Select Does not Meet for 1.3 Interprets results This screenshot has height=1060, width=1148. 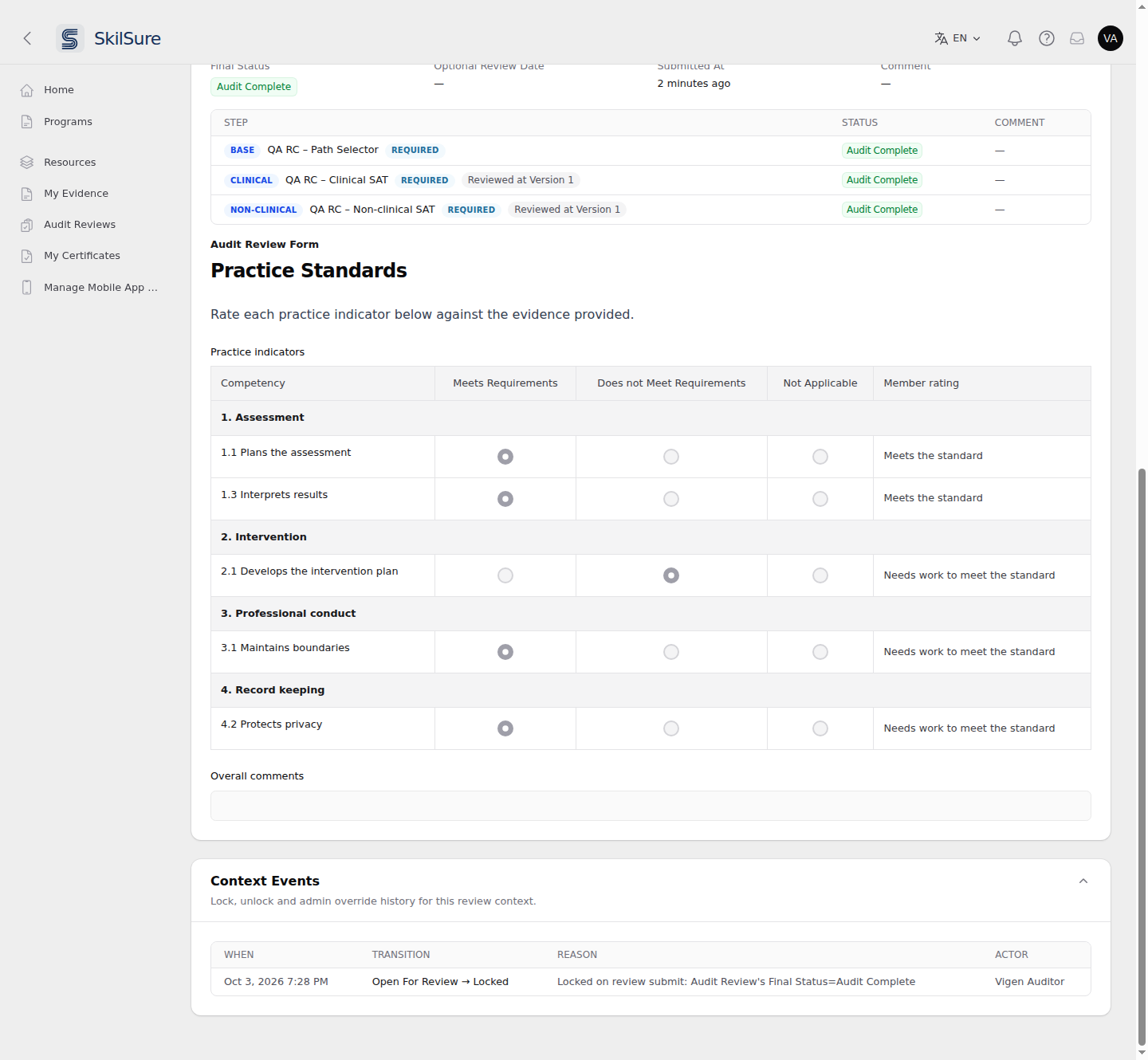(x=671, y=499)
